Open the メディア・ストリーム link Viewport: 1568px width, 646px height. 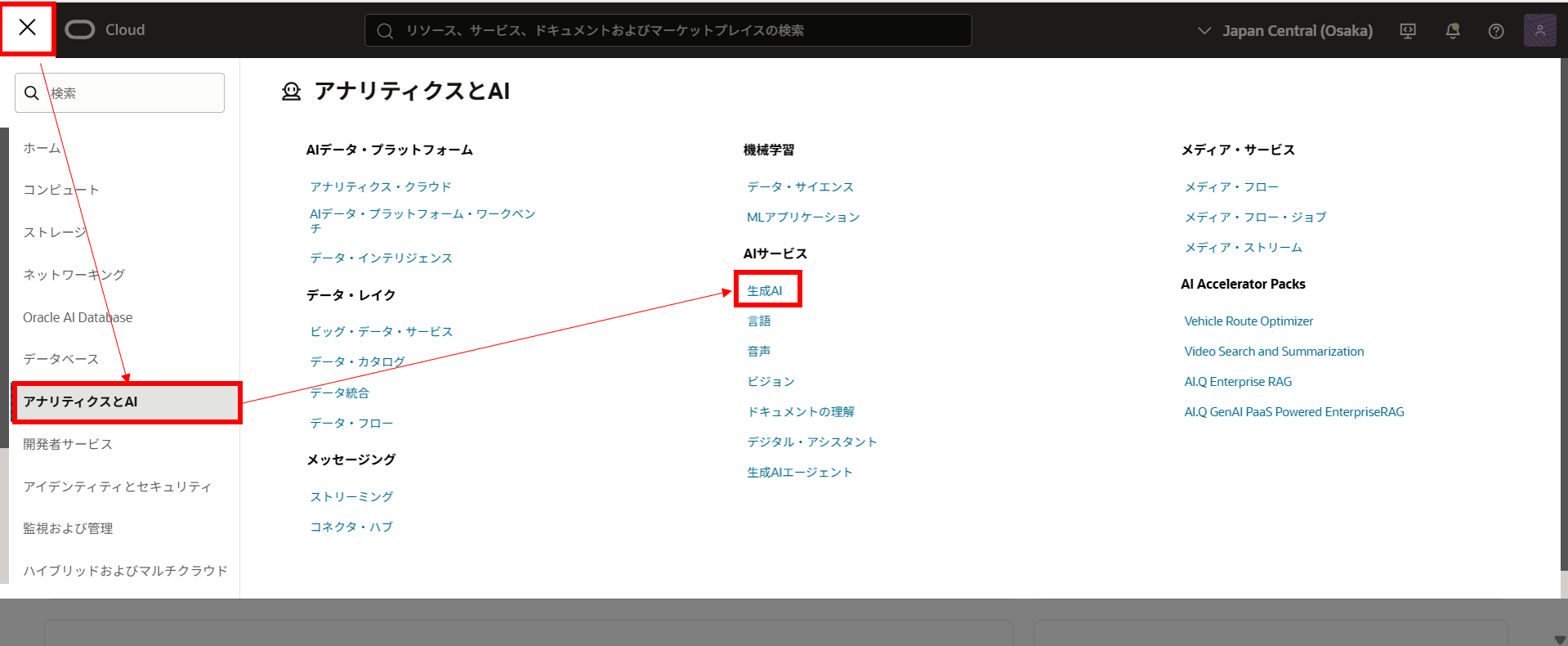(1244, 247)
